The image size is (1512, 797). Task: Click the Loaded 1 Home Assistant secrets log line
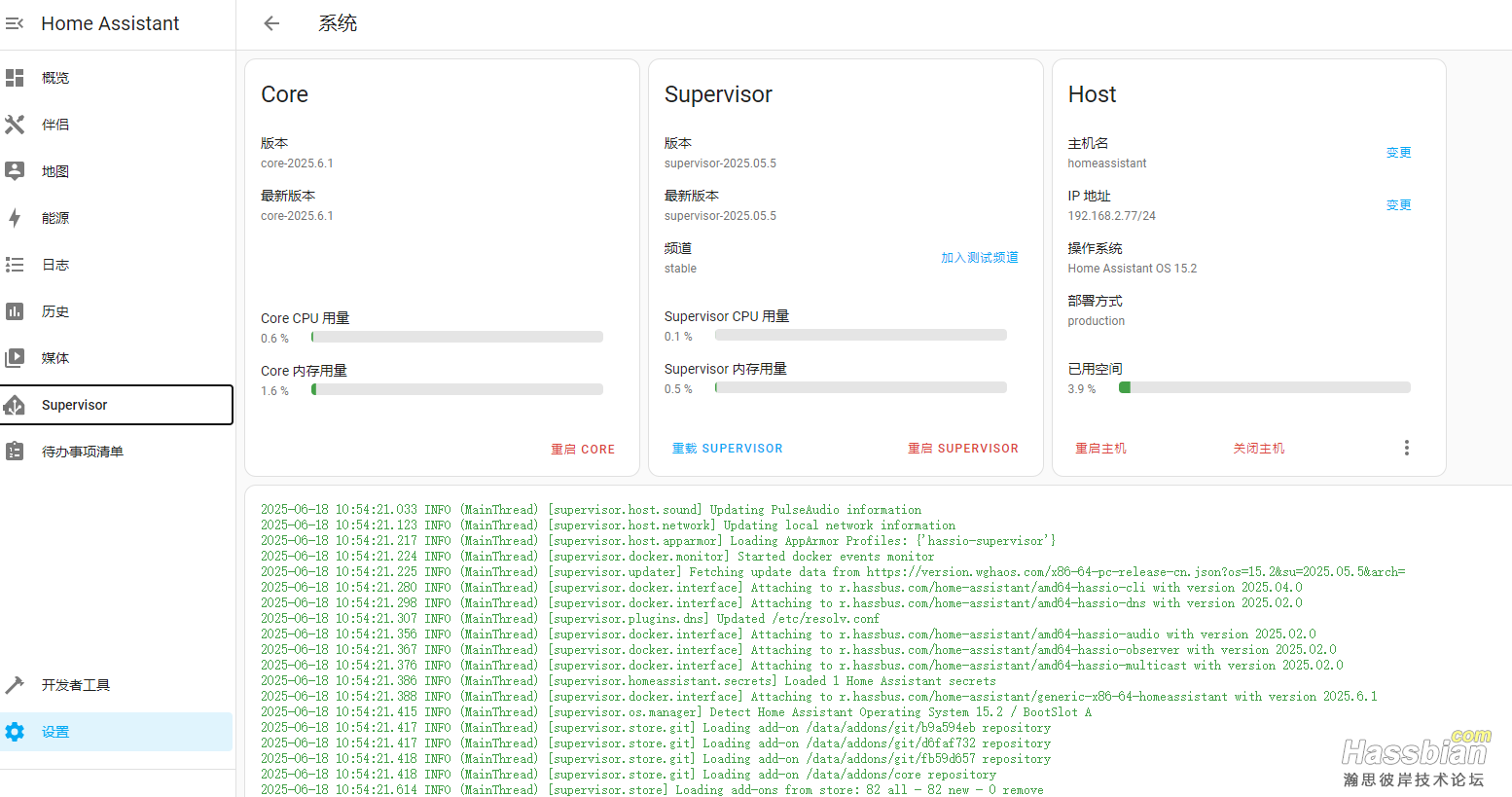[629, 681]
